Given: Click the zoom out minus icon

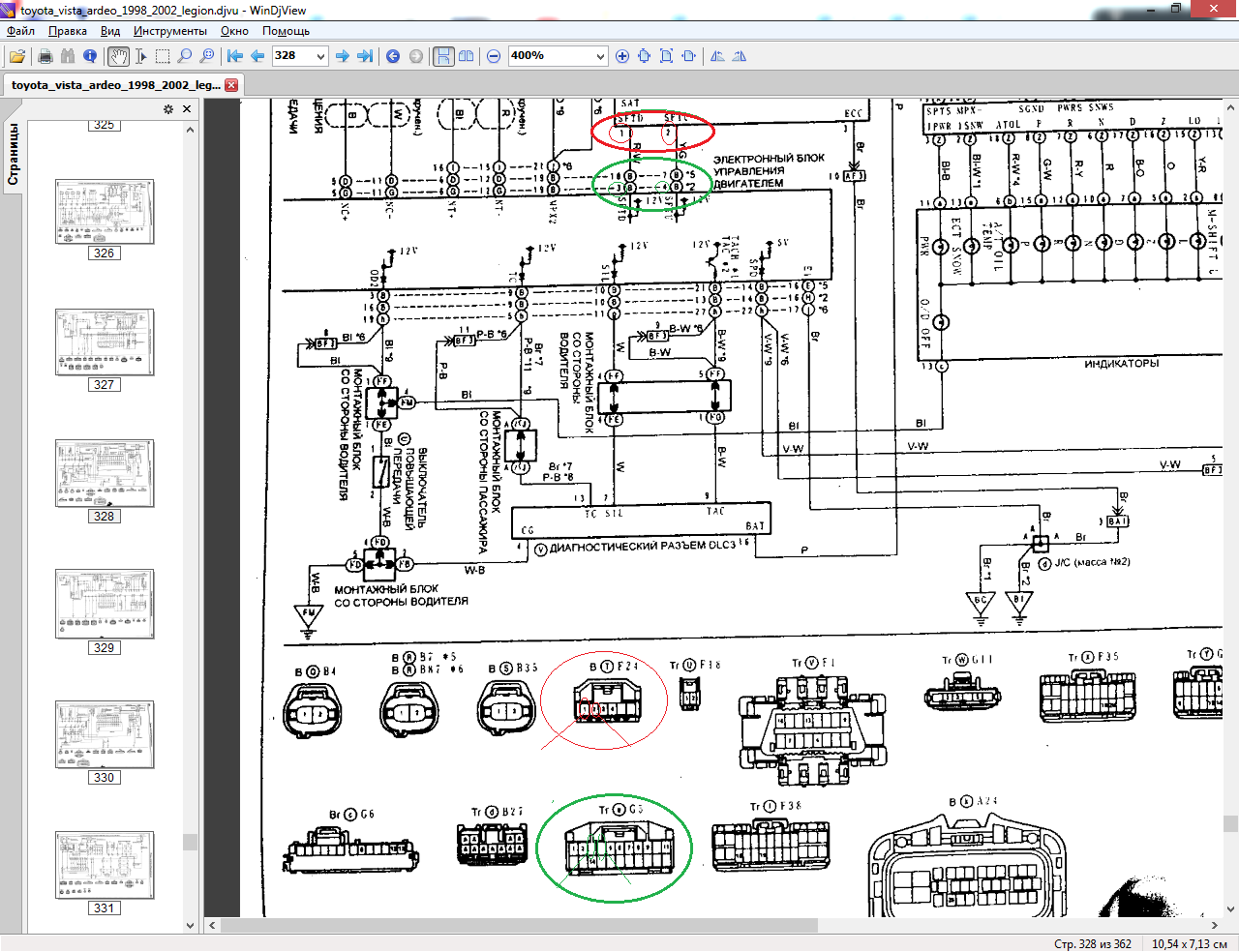Looking at the screenshot, I should pos(494,56).
